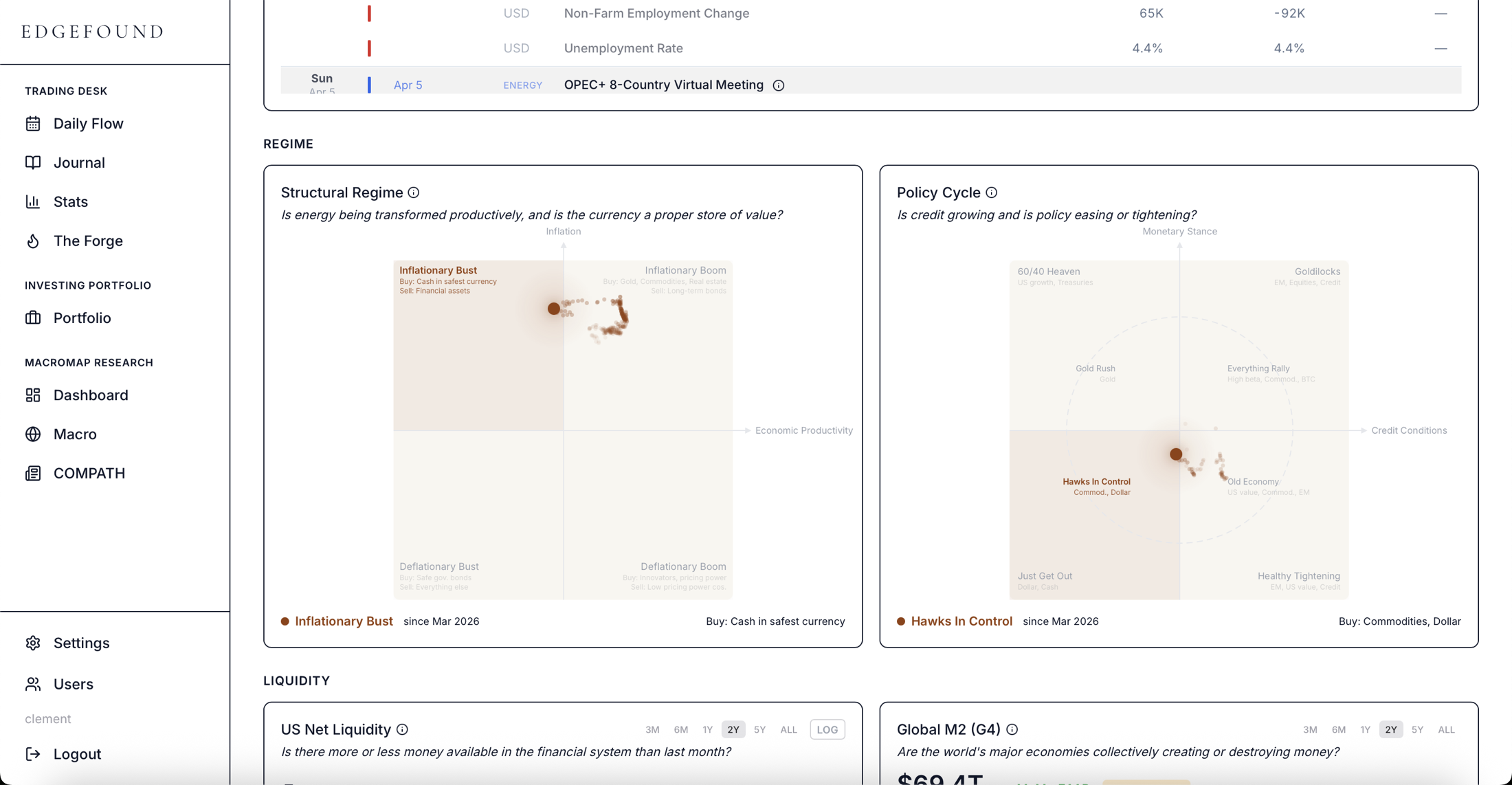Click the Logout label
The height and width of the screenshot is (785, 1512).
tap(77, 754)
